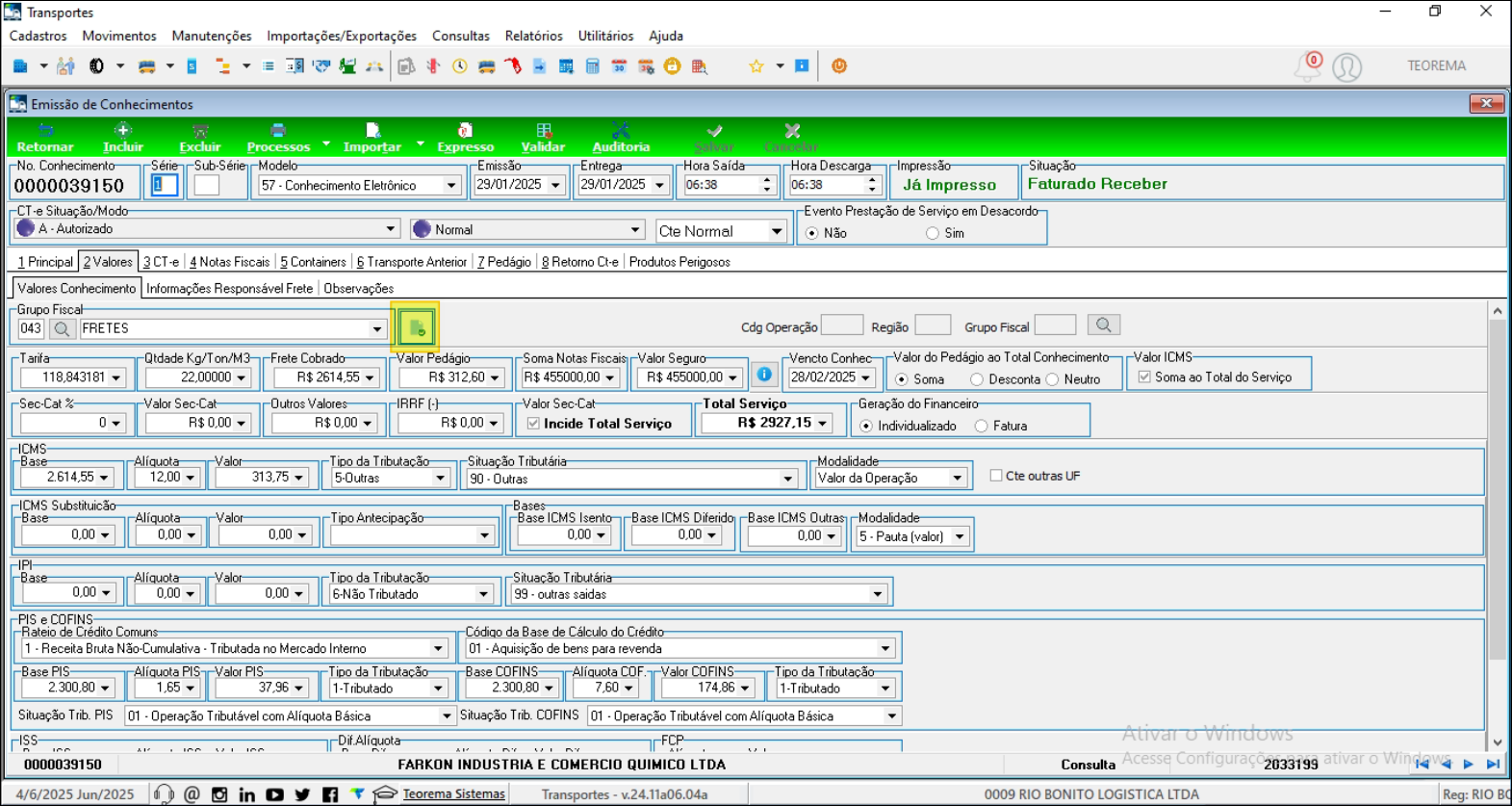Click the Validar button
Viewport: 1512px width, 806px height.
point(543,138)
